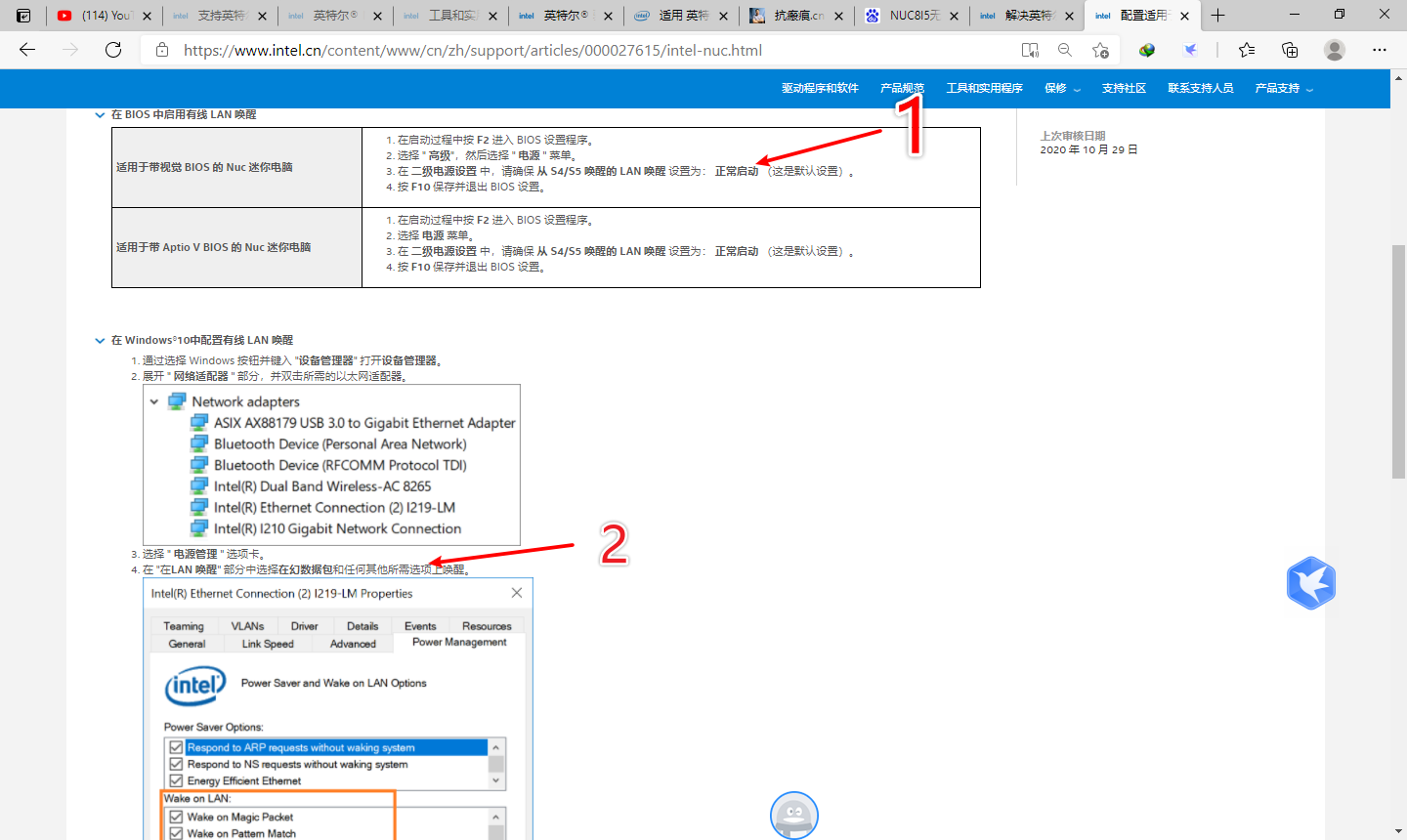The width and height of the screenshot is (1407, 840).
Task: Click the page's vertical scrollbar thumb
Action: tap(1398, 361)
